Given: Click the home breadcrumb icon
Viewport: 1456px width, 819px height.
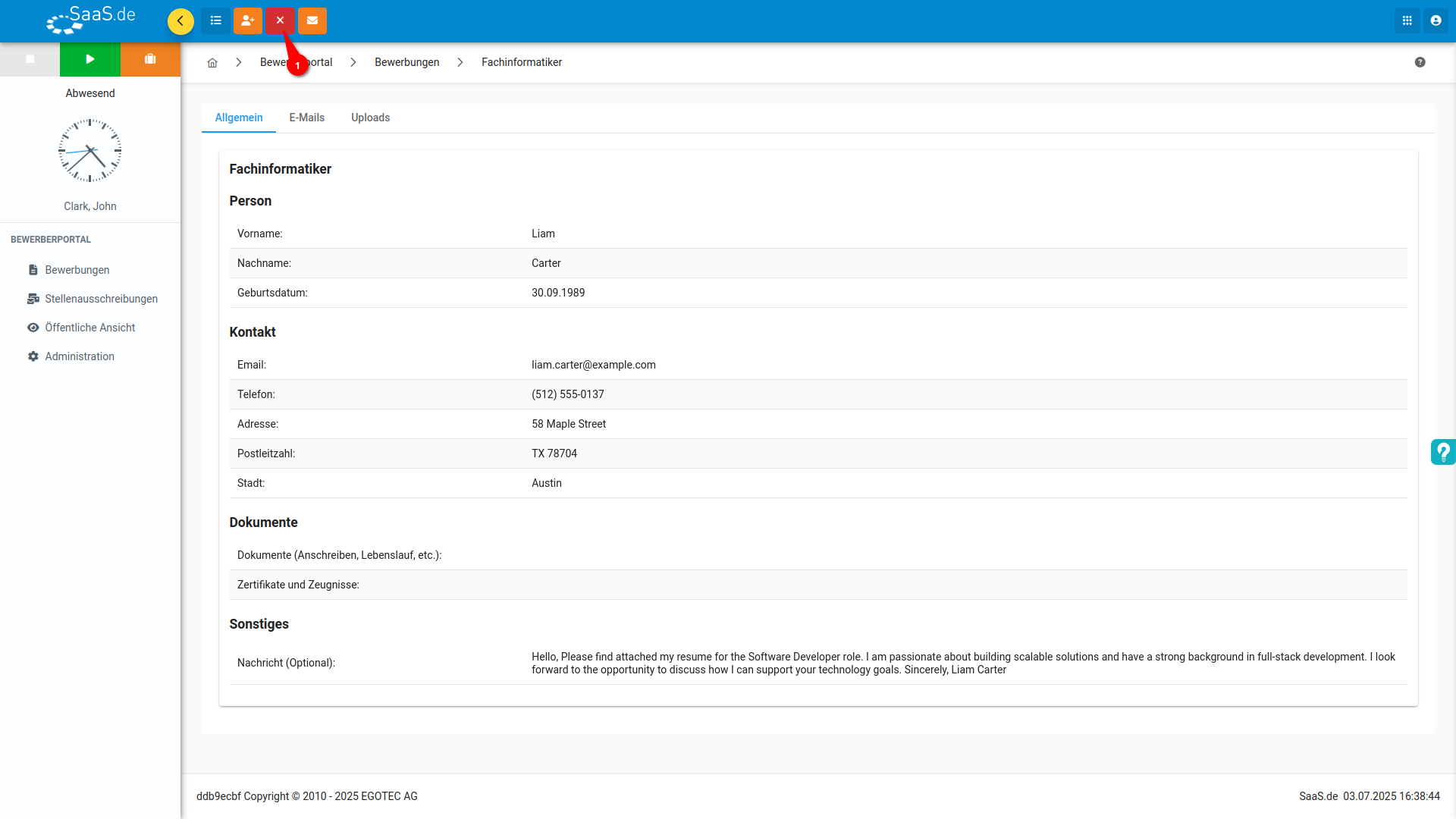Looking at the screenshot, I should (x=212, y=63).
